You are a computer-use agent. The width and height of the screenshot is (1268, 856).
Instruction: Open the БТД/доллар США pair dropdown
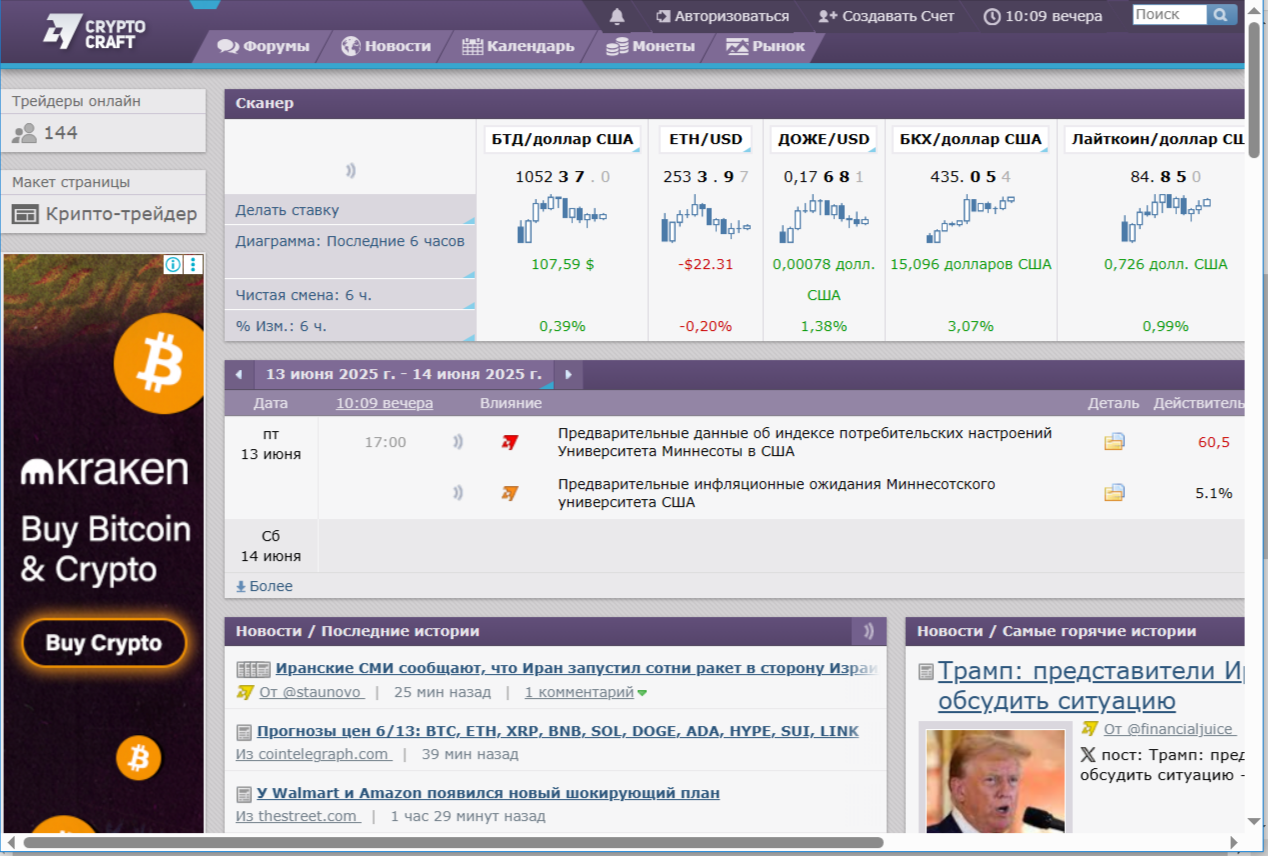(x=563, y=139)
